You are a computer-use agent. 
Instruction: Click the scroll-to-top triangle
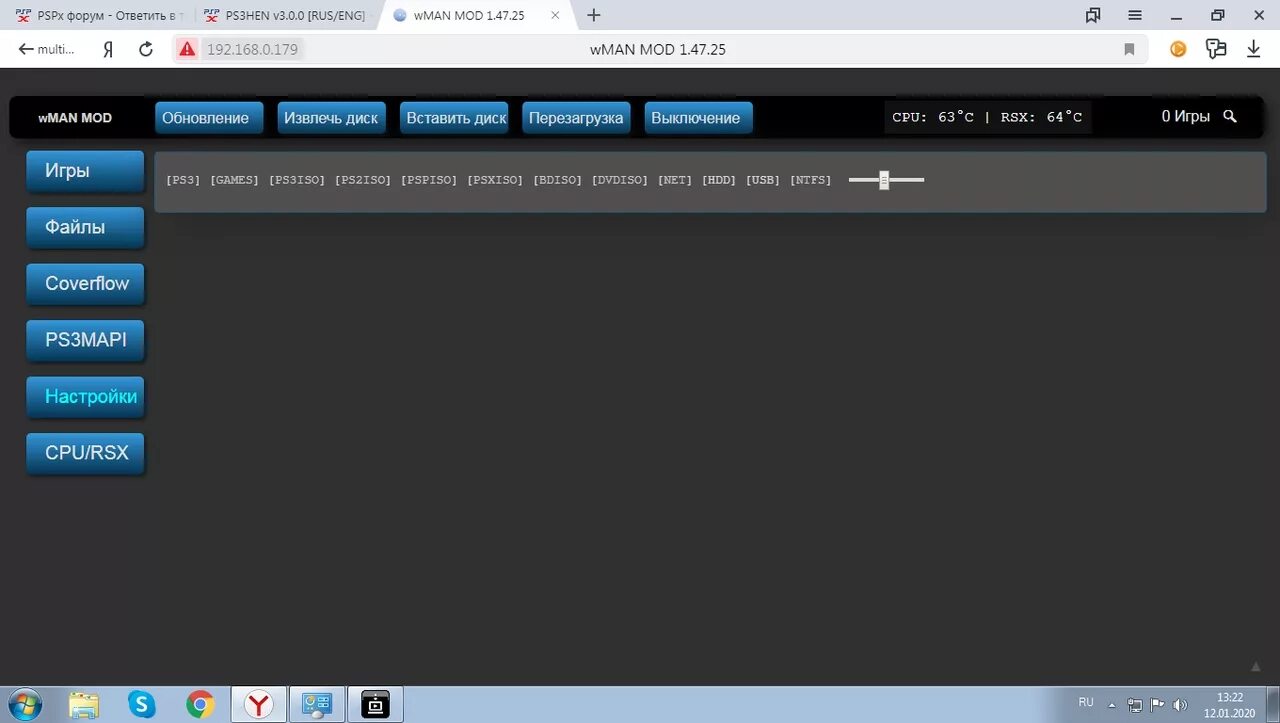[x=1256, y=666]
